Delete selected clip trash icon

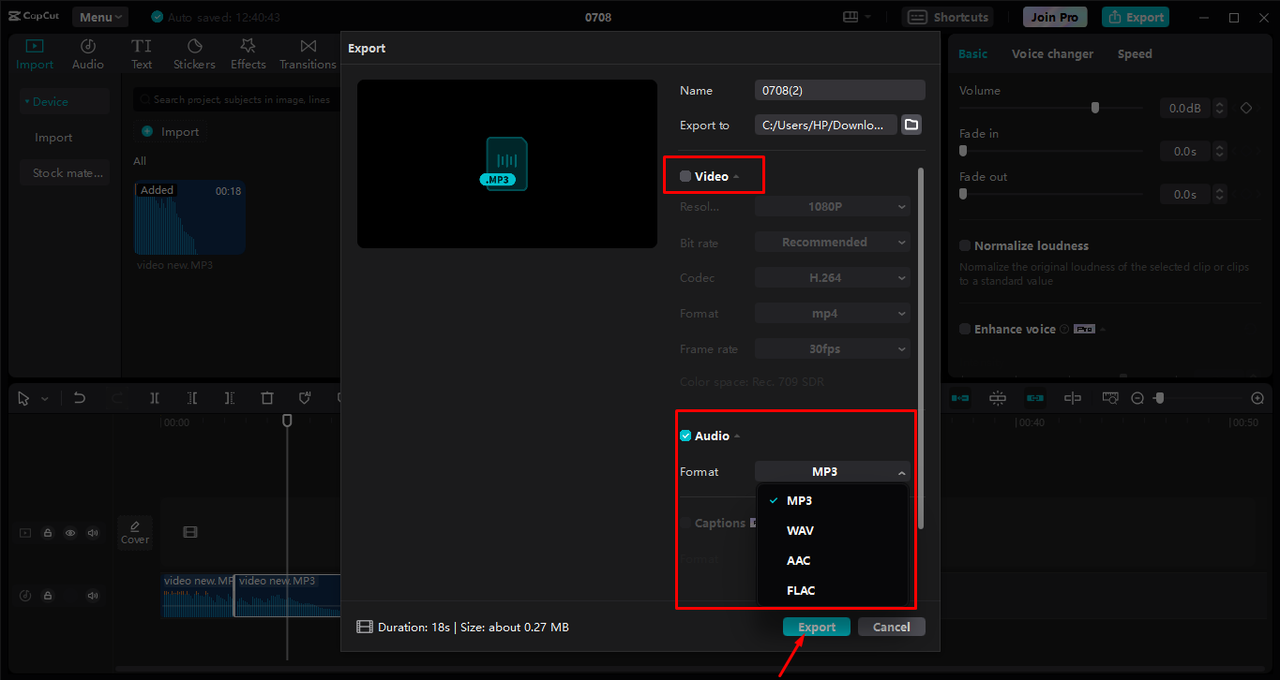267,398
